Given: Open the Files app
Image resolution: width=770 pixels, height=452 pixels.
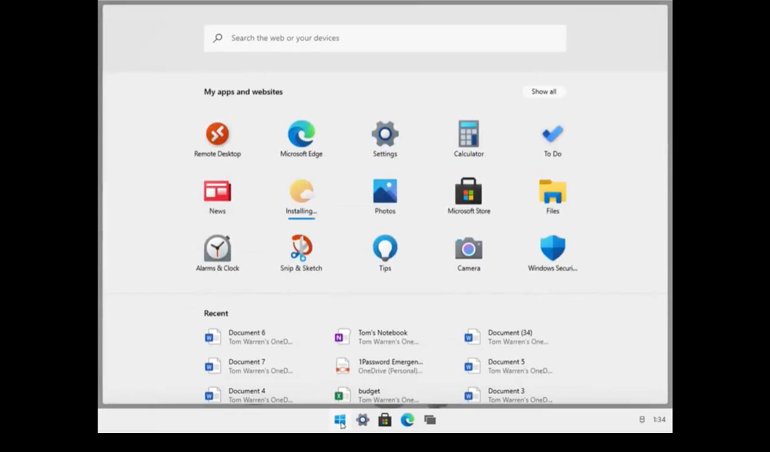Looking at the screenshot, I should click(552, 191).
